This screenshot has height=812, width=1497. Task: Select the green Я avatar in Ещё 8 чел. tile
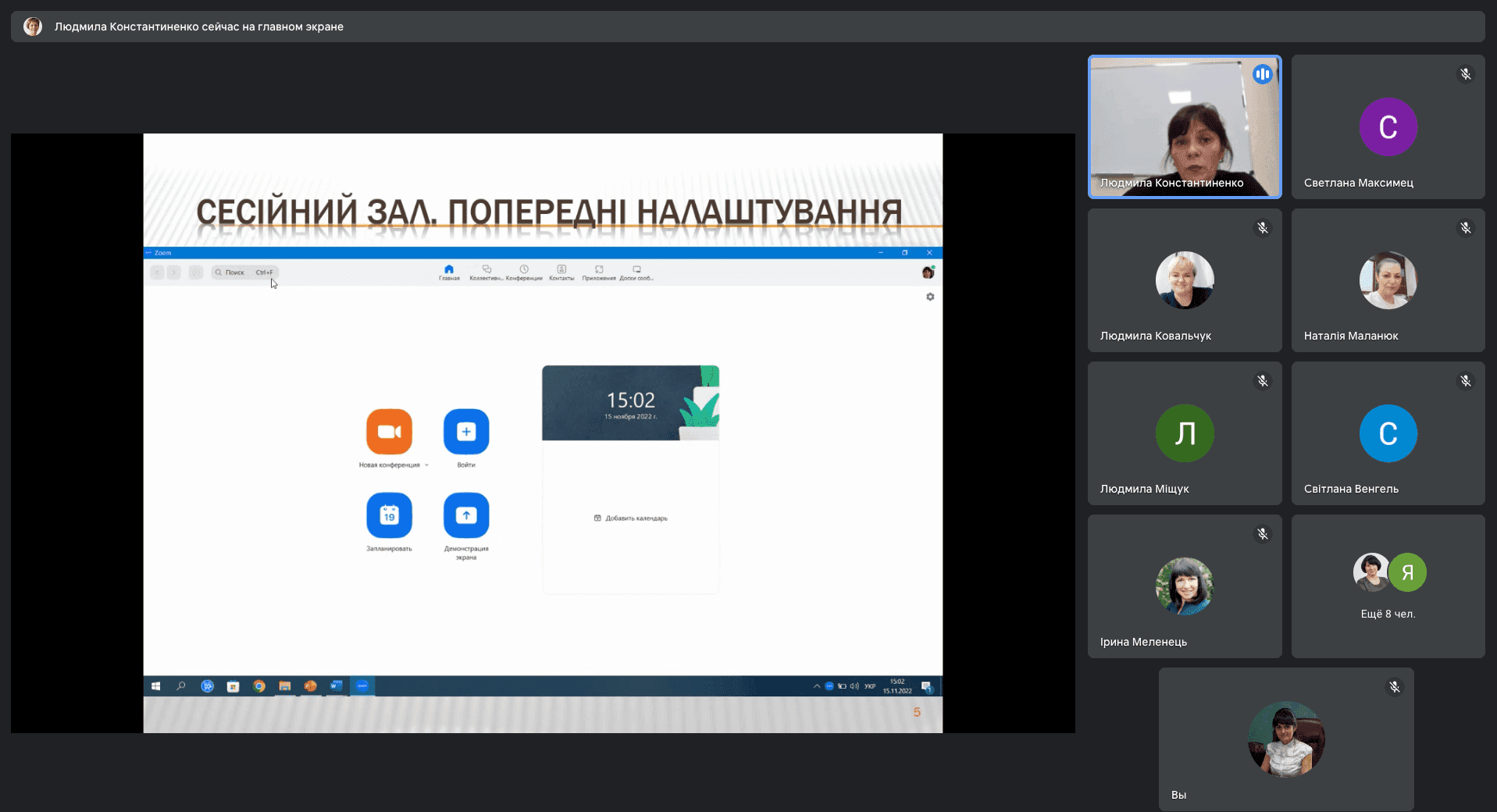point(1407,572)
